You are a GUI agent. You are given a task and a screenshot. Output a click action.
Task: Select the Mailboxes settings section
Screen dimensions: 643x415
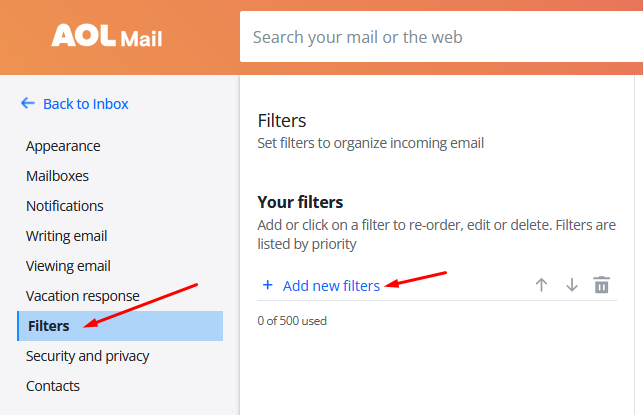[x=57, y=176]
